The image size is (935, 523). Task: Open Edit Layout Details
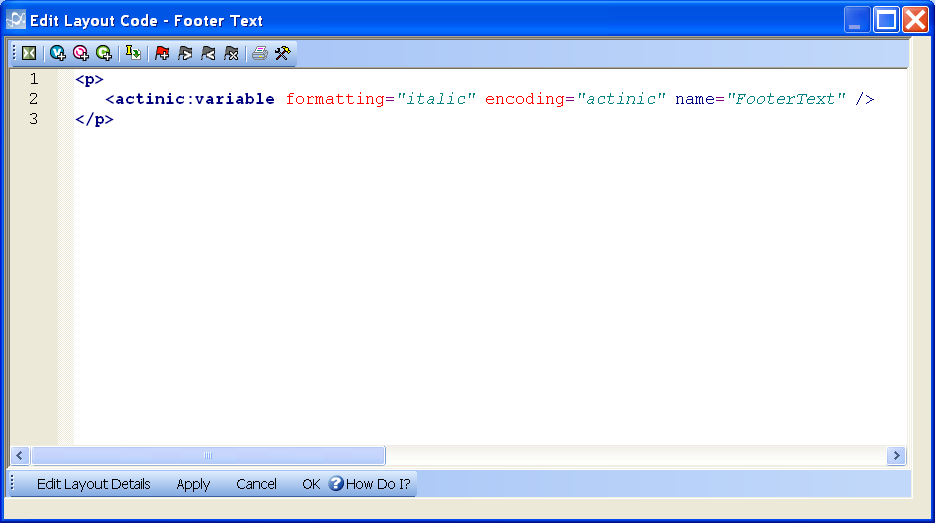93,484
